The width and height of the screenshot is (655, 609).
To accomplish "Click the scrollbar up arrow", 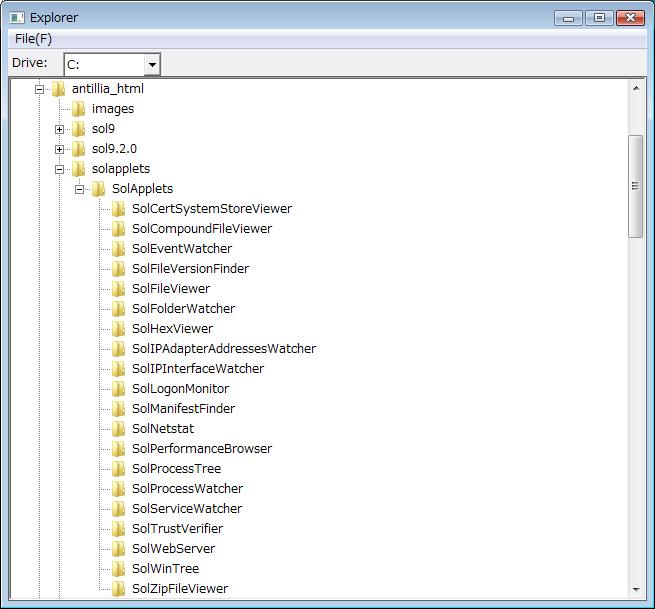I will [636, 88].
